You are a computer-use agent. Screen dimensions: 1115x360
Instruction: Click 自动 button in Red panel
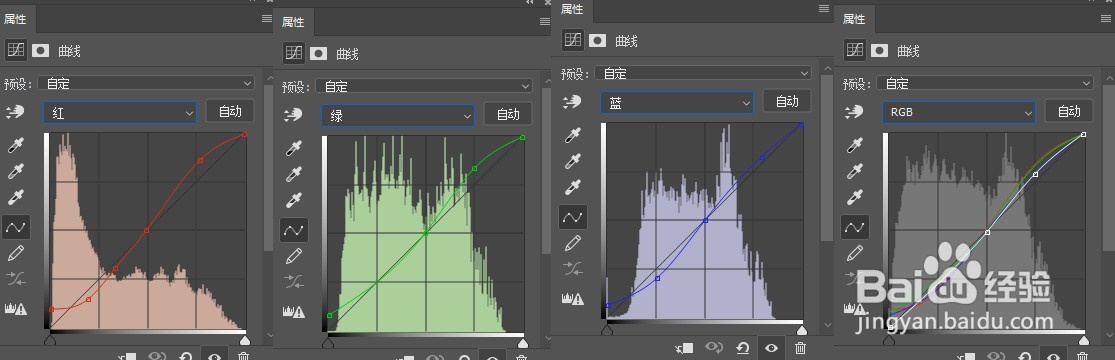click(x=230, y=111)
